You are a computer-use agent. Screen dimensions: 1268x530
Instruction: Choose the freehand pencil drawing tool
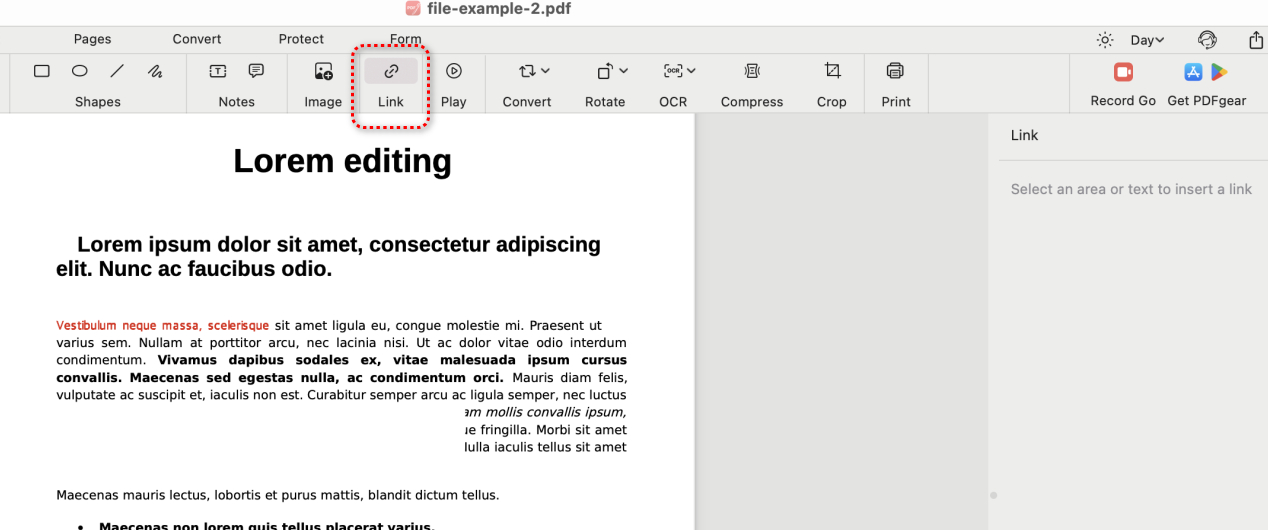[x=155, y=71]
